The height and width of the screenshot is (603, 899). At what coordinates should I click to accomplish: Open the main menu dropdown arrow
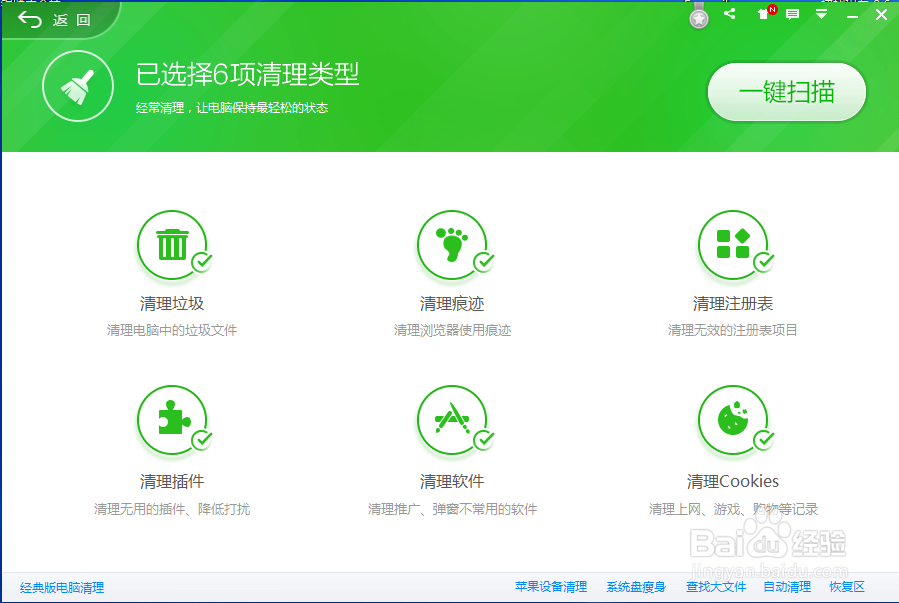(822, 14)
